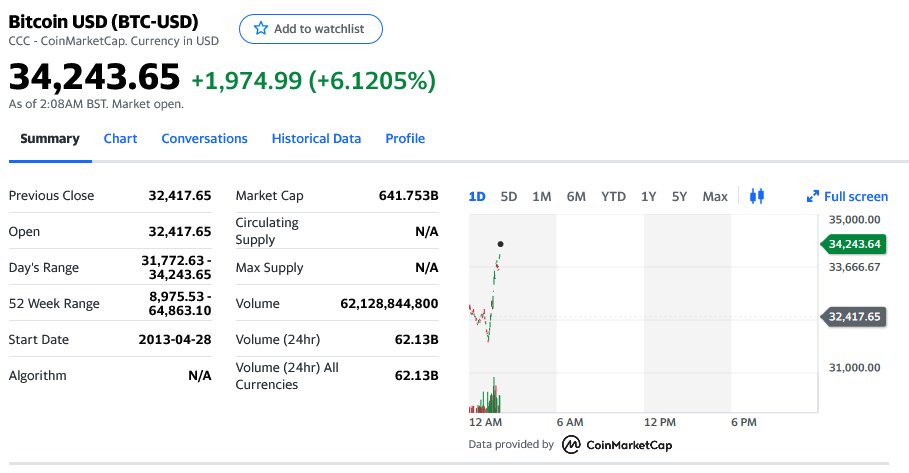Select the 5Y chart range
Image resolution: width=909 pixels, height=473 pixels.
(x=679, y=197)
